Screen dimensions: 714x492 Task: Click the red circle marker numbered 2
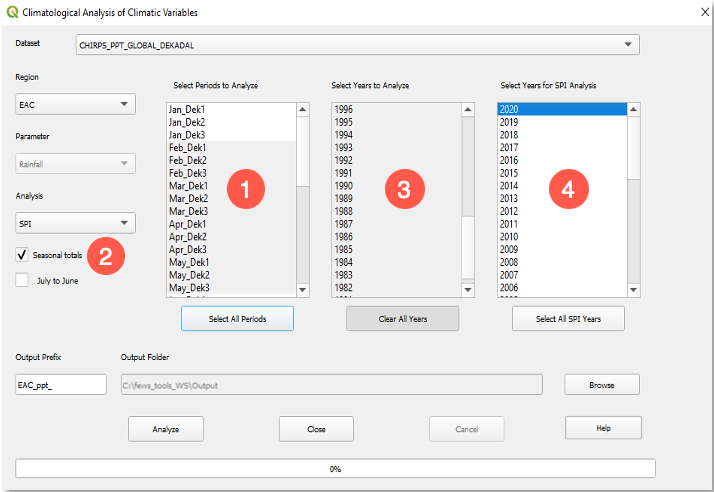106,255
